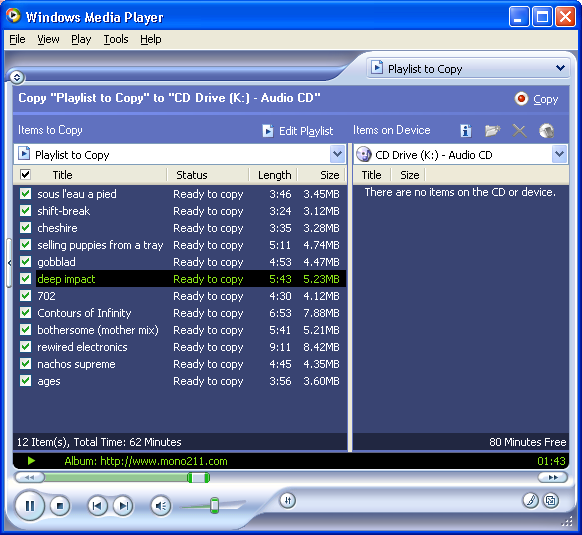Click the playlist icon in top-right selector
582x535 pixels.
click(x=377, y=68)
